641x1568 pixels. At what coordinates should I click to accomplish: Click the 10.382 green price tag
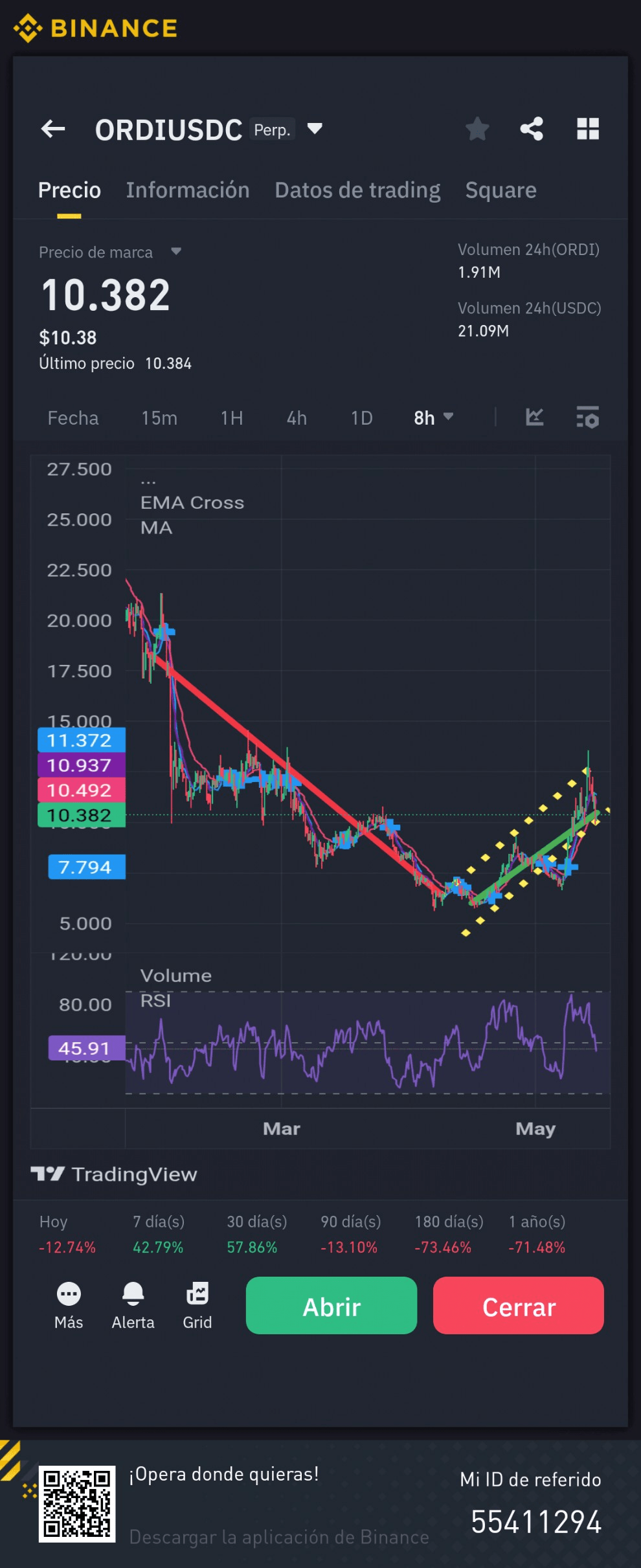tap(82, 815)
